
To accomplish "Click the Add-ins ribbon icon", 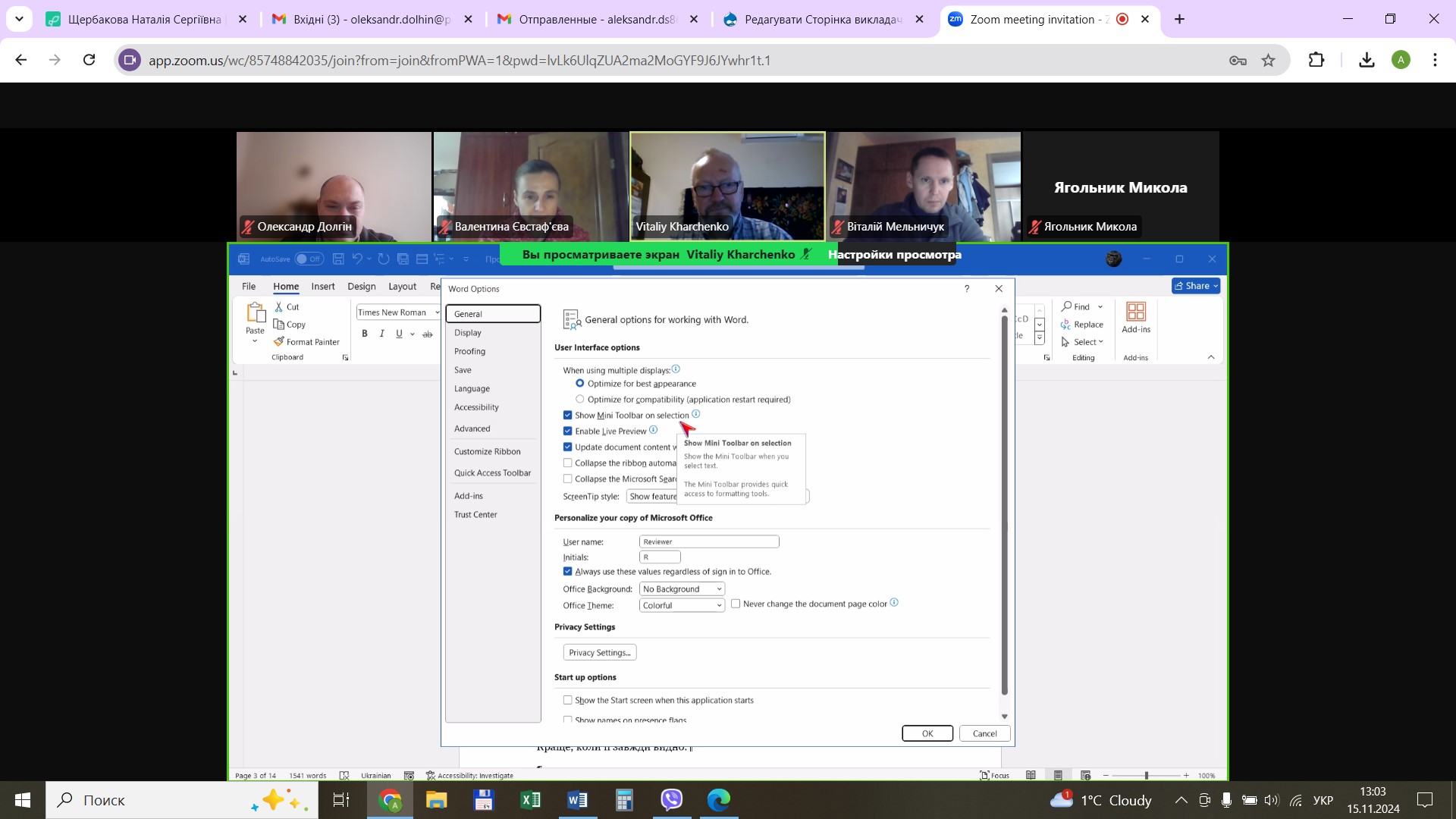I will [1136, 312].
